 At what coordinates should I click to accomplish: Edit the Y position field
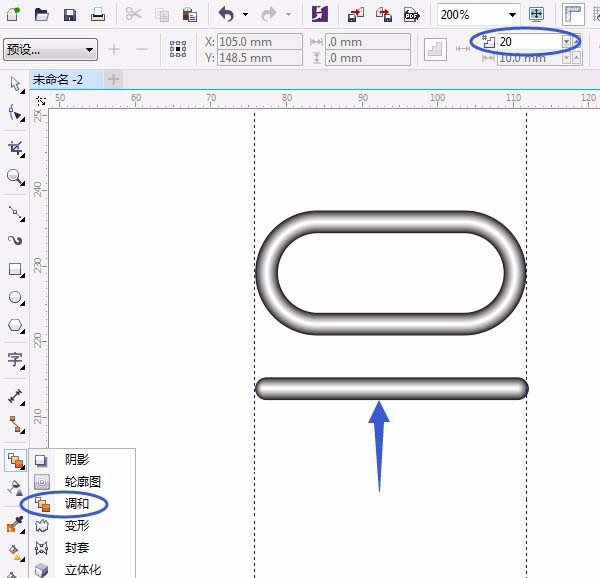(260, 58)
